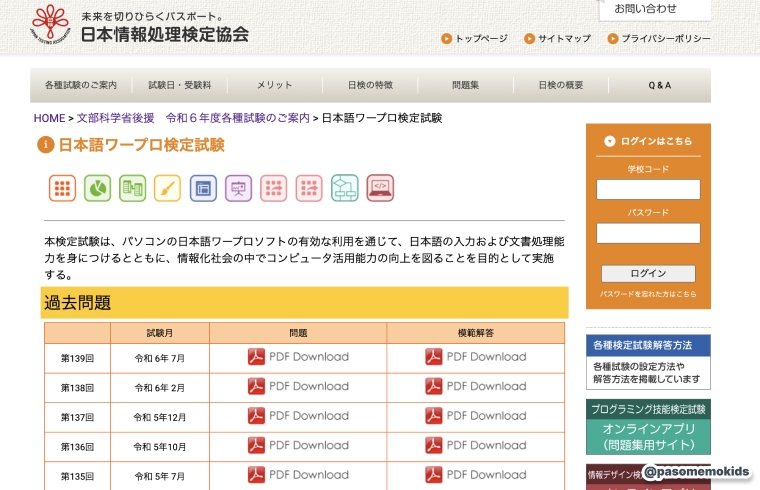Open 試験日・受験料 menu item
Image resolution: width=760 pixels, height=490 pixels.
point(180,85)
